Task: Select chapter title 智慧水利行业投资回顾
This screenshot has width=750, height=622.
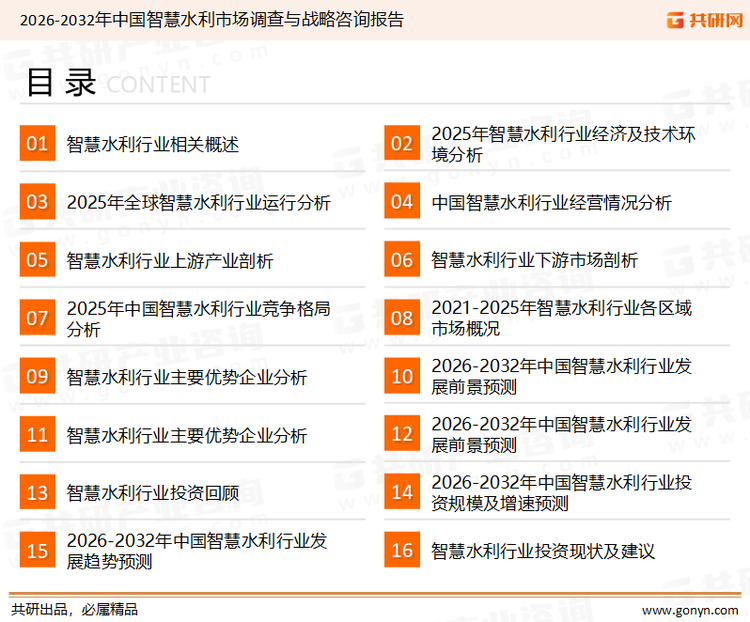Action: click(153, 493)
